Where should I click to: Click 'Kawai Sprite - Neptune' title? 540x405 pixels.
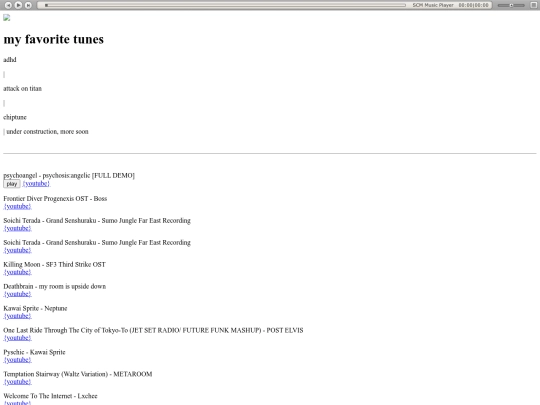[35, 308]
